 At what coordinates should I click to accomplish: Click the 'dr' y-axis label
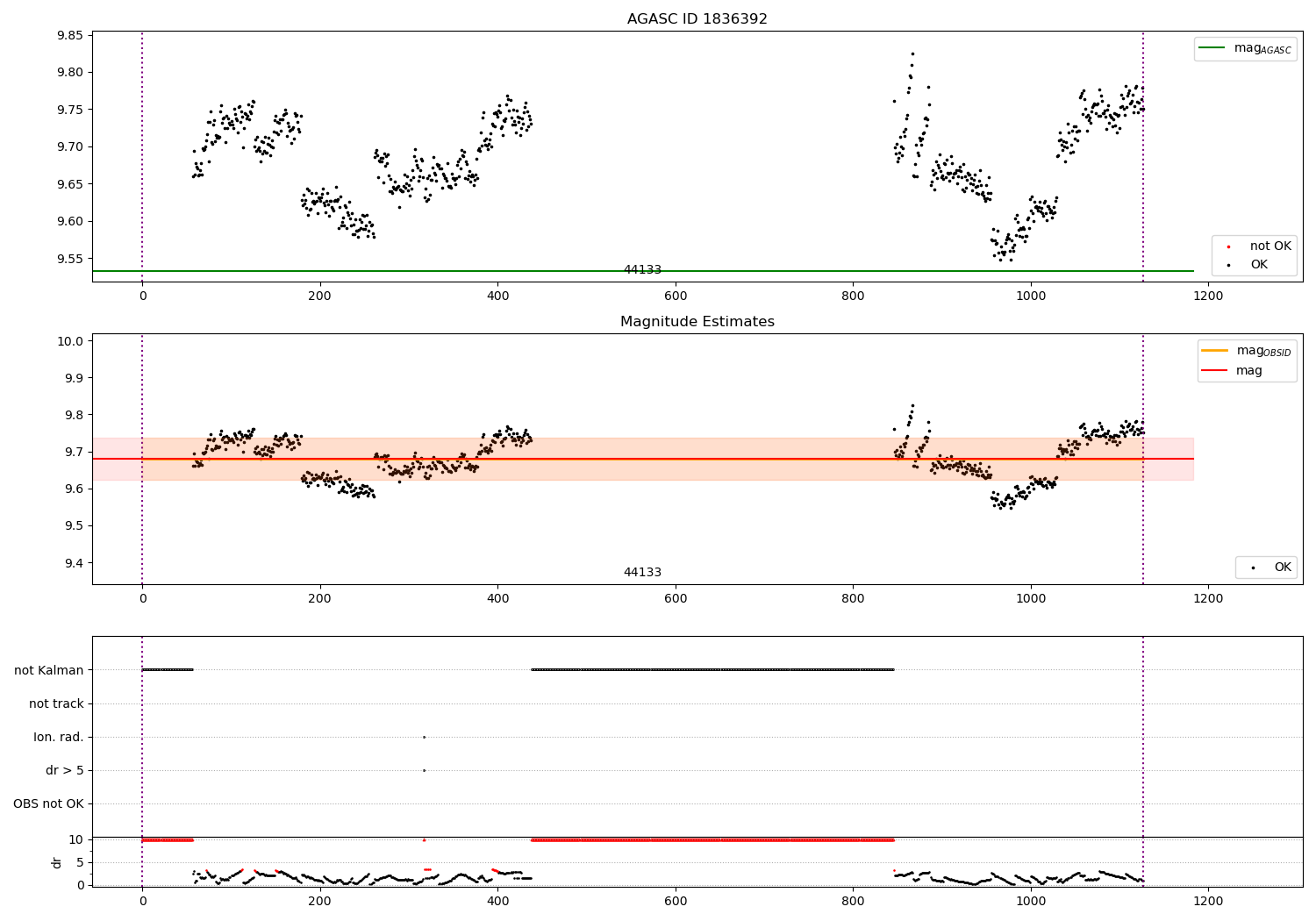coord(57,862)
